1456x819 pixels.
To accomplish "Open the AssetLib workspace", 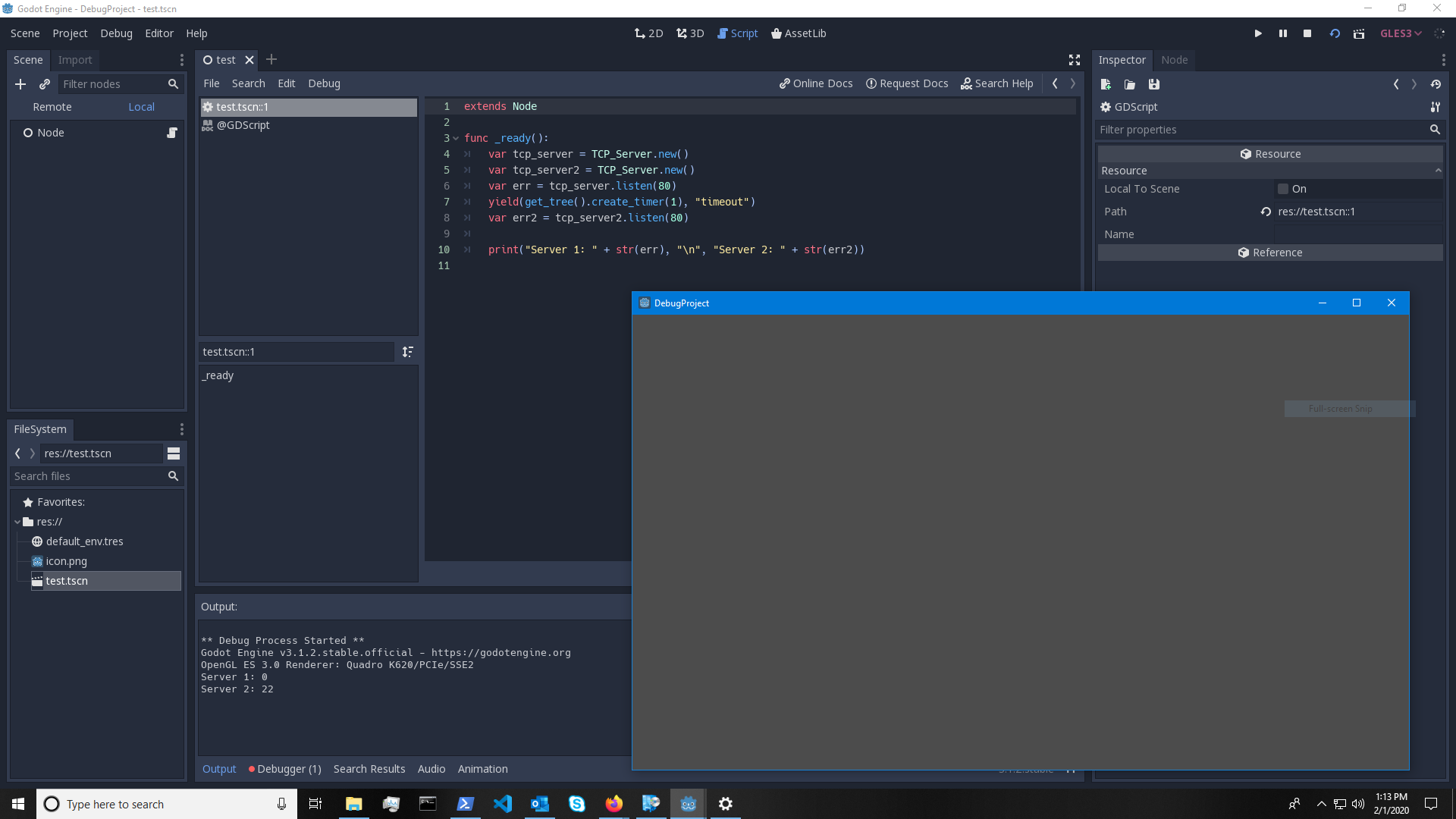I will point(799,33).
